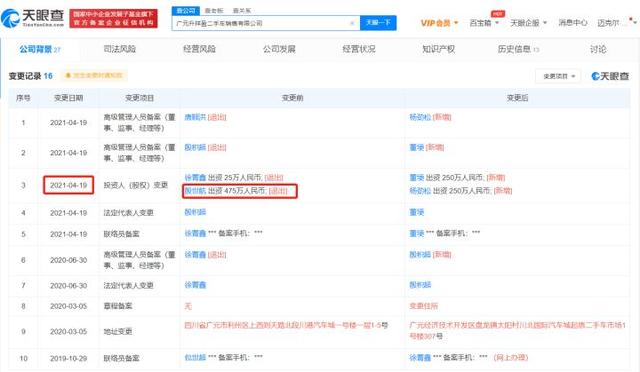Click the red 网上办理 note in row 10
The image size is (640, 372).
click(x=511, y=358)
